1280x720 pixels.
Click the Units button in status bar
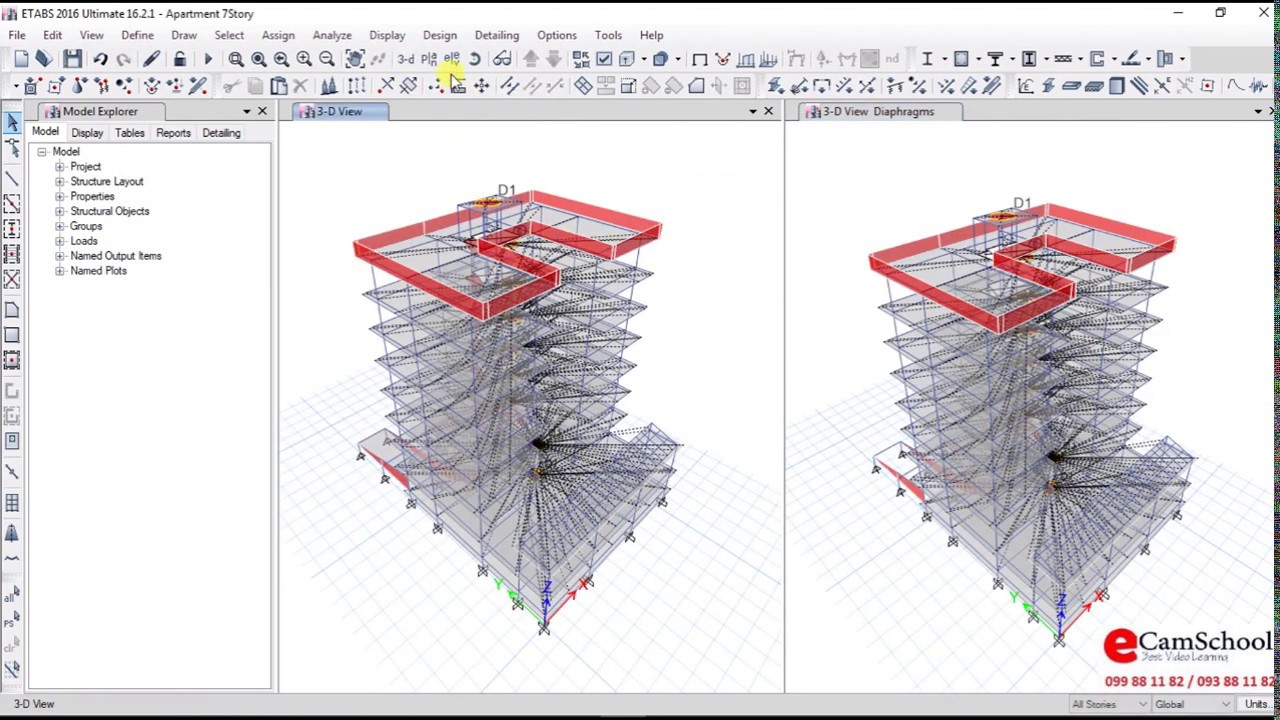click(1257, 705)
